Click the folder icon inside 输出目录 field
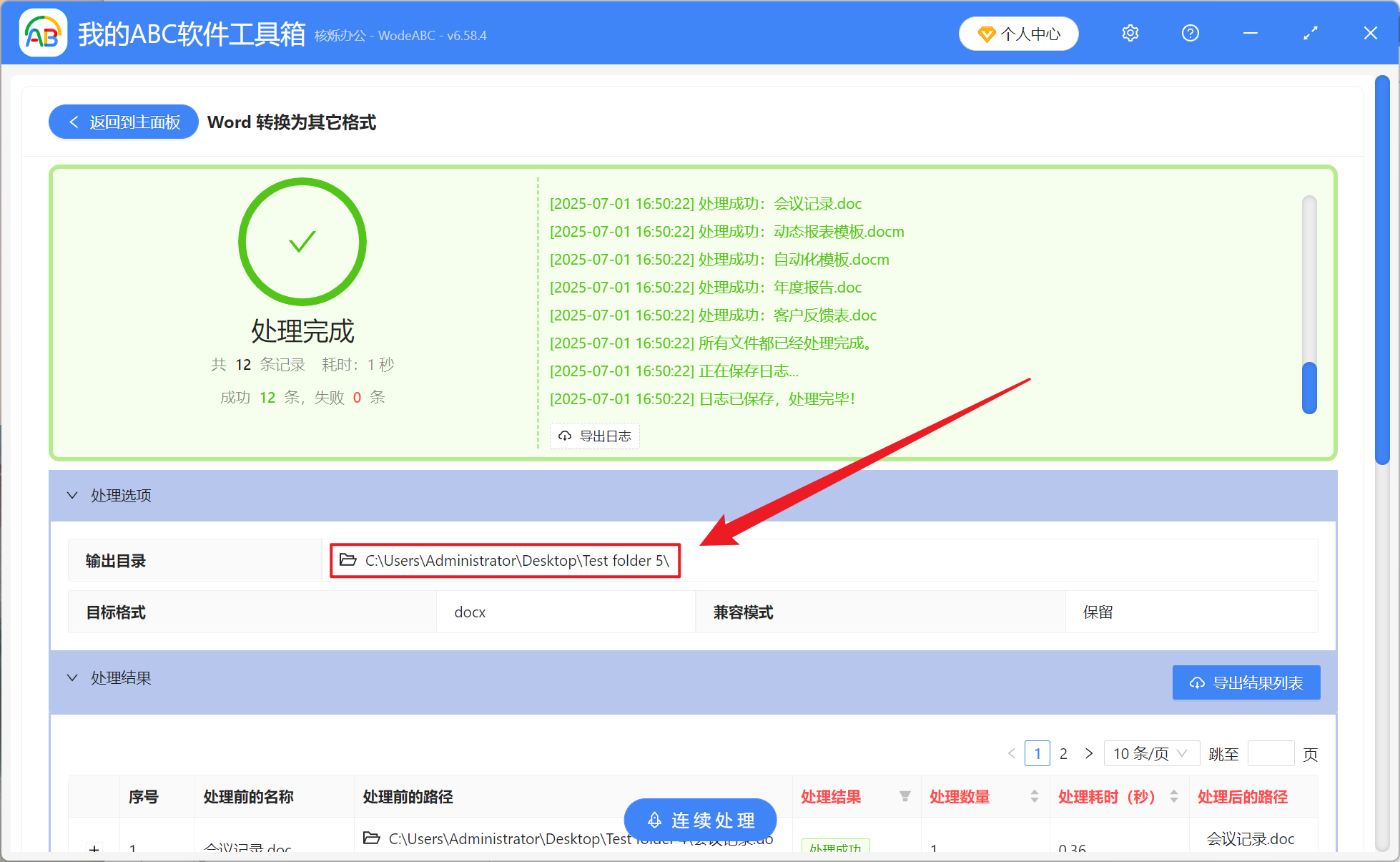The width and height of the screenshot is (1400, 862). (x=348, y=561)
